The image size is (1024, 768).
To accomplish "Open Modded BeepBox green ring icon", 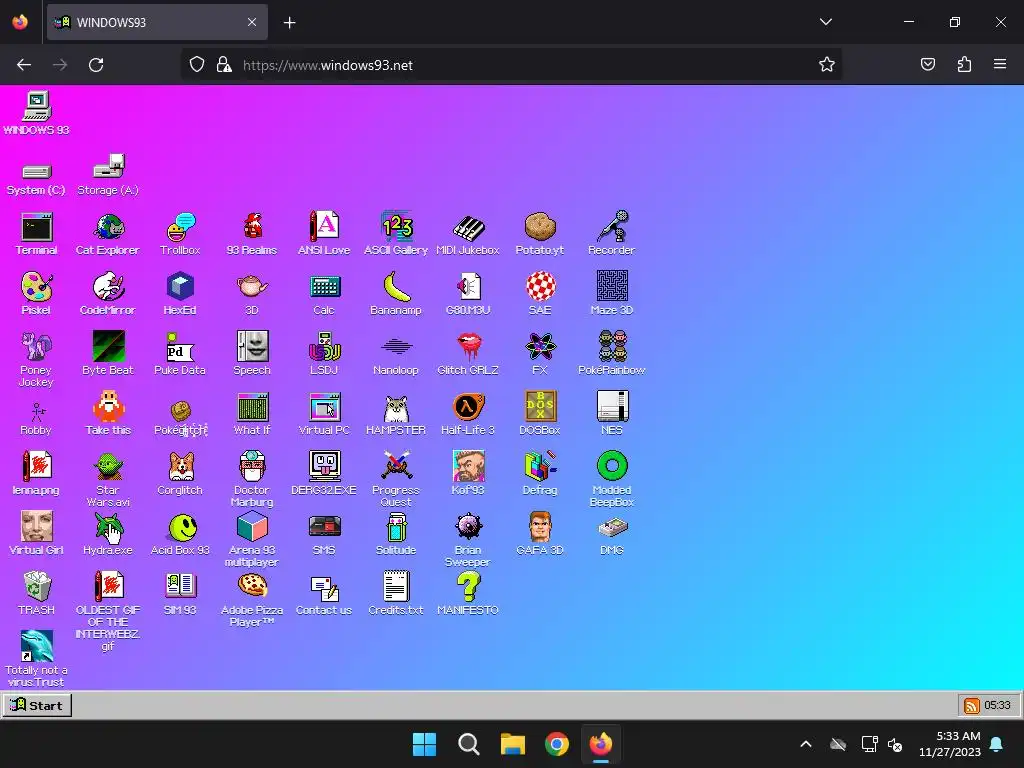I will pos(612,479).
